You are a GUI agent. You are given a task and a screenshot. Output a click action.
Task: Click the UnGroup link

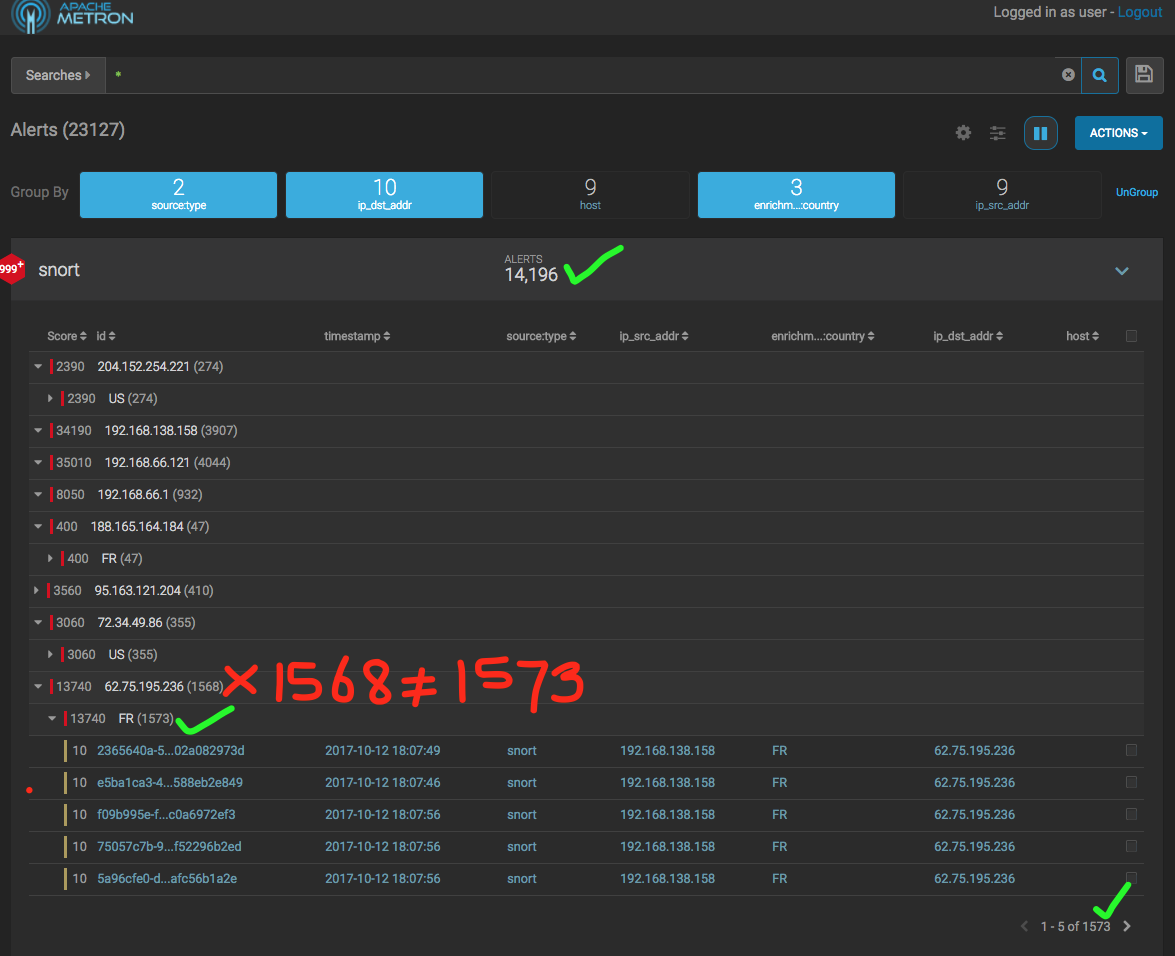[1137, 193]
